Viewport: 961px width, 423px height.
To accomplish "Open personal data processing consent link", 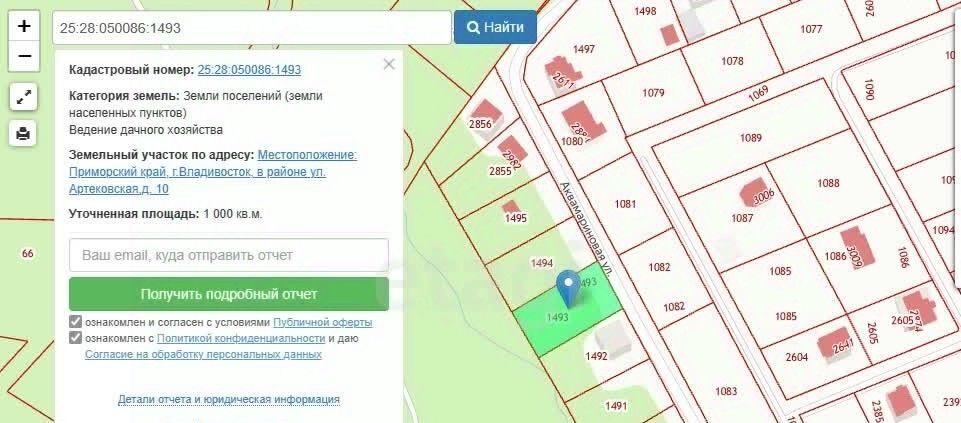I will click(x=203, y=354).
